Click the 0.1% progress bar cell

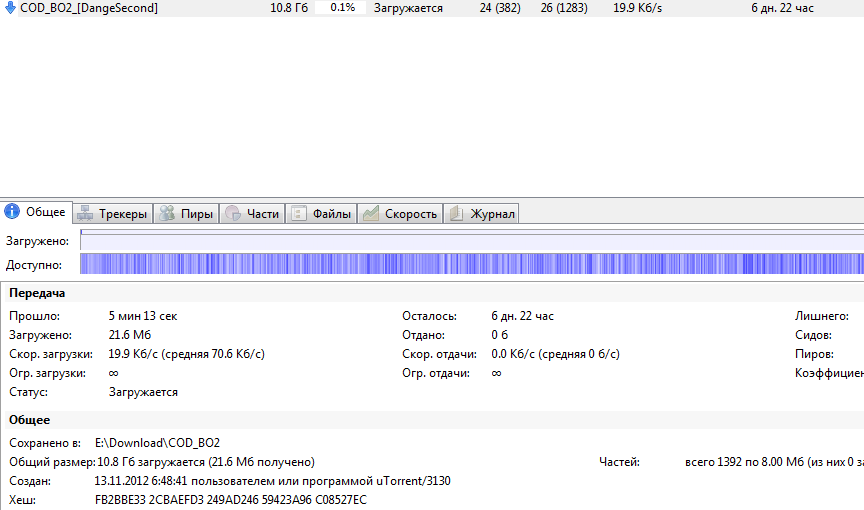341,8
